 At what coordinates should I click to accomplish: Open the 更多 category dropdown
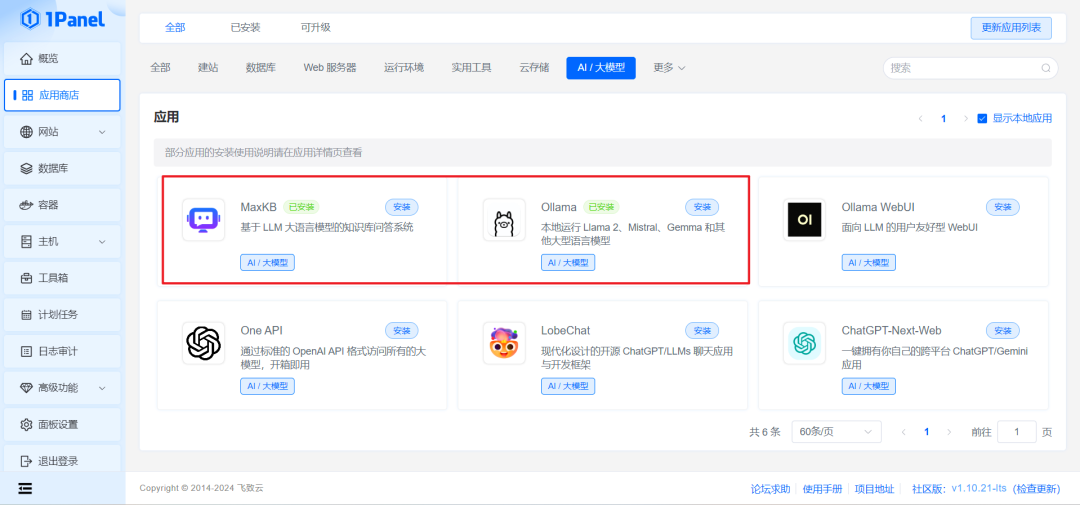669,68
